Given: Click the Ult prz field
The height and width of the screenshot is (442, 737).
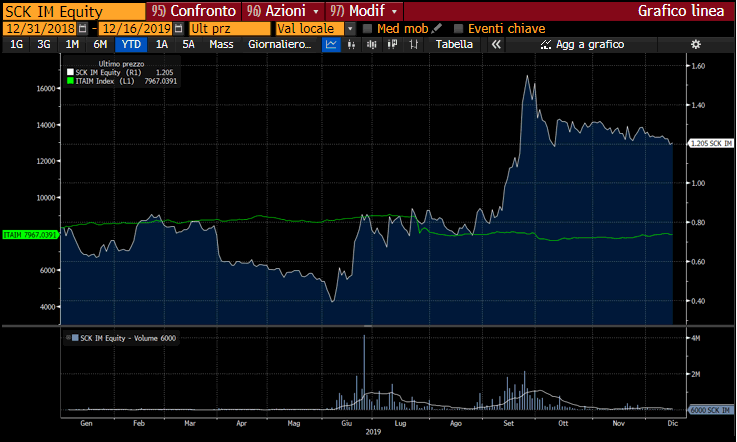Looking at the screenshot, I should point(230,29).
